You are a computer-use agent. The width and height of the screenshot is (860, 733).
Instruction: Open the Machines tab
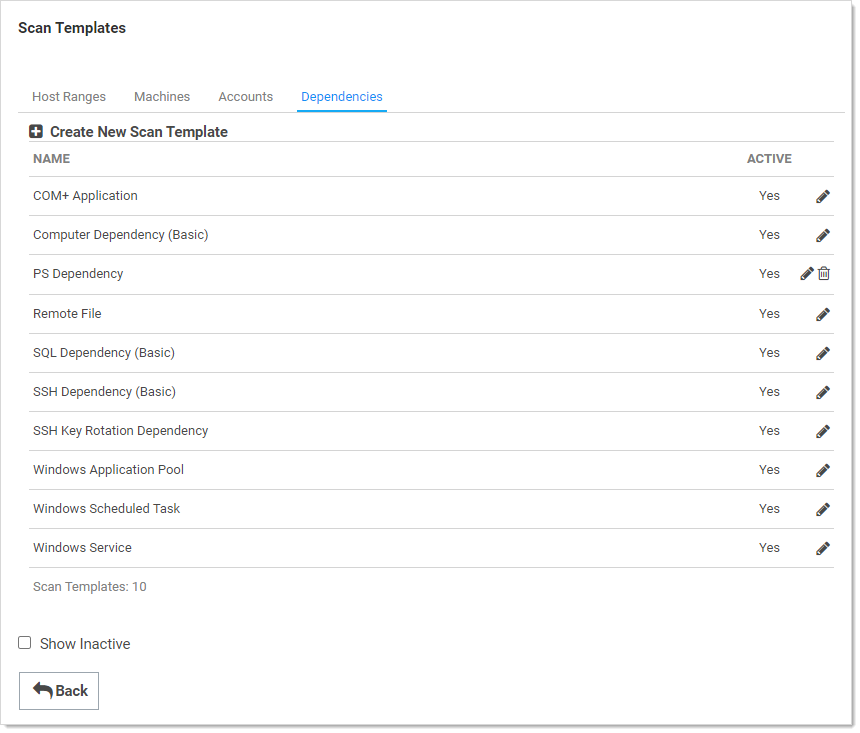pyautogui.click(x=162, y=97)
